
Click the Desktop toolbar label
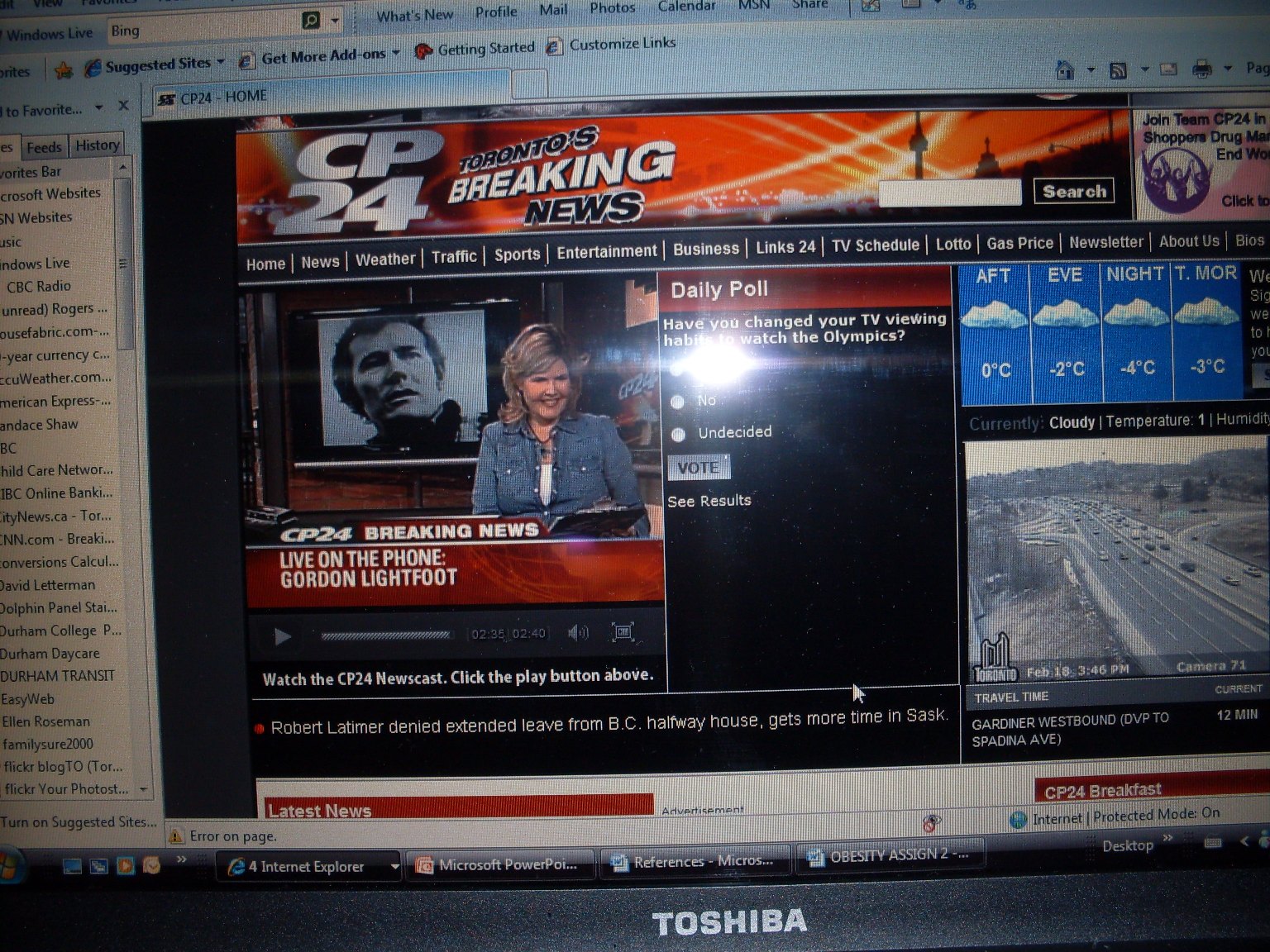[x=1128, y=845]
